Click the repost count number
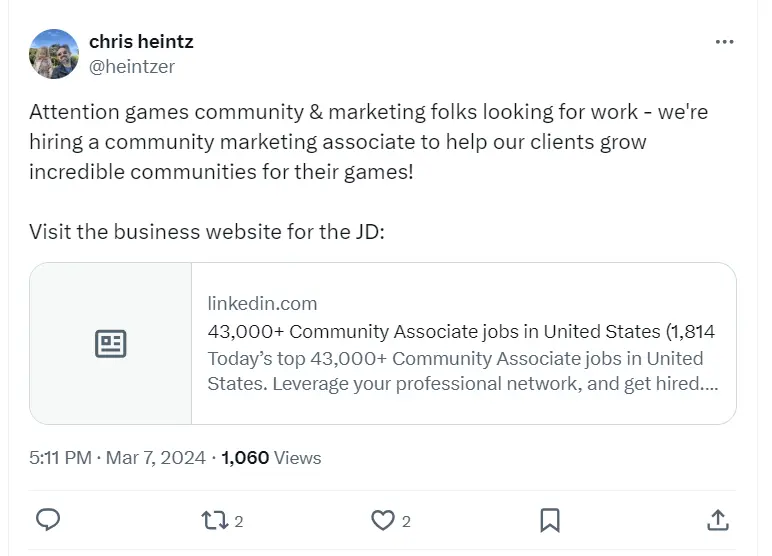Screen dimensions: 772x556 [239, 521]
